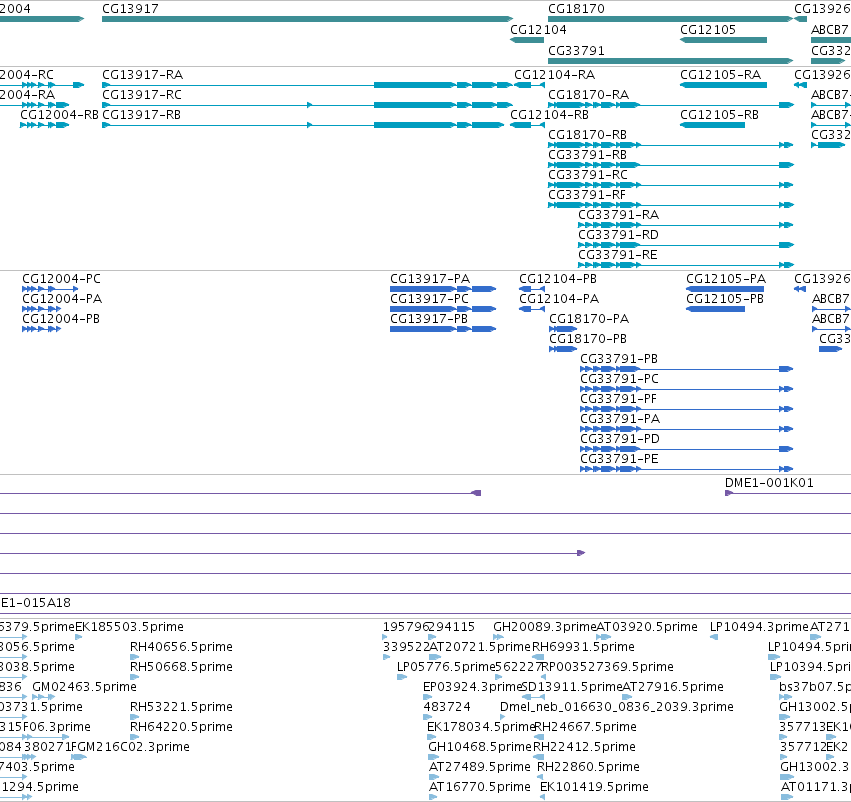Open EST label RH50668.5prime
The width and height of the screenshot is (851, 802).
tap(181, 666)
